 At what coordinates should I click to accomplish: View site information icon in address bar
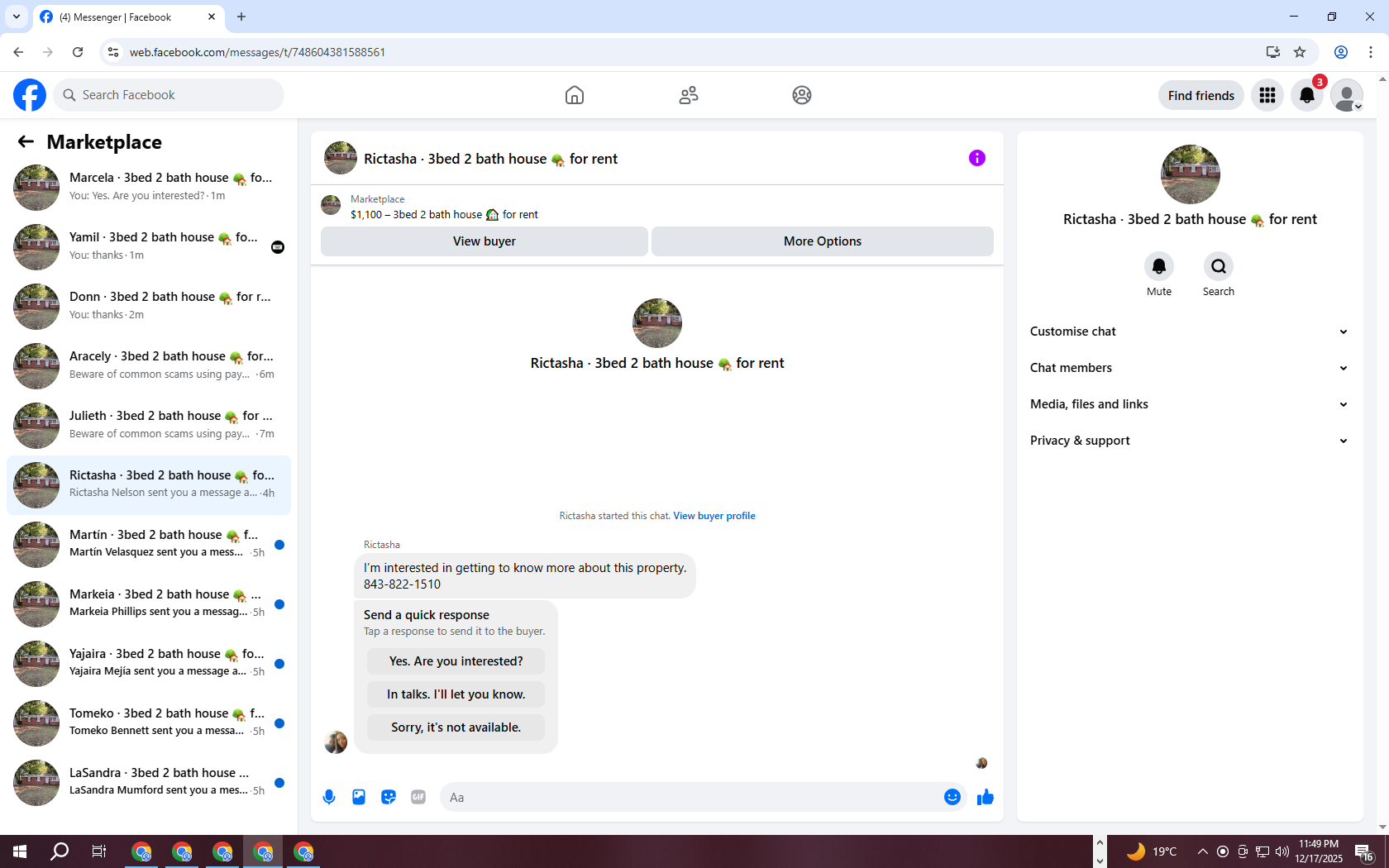coord(113,52)
